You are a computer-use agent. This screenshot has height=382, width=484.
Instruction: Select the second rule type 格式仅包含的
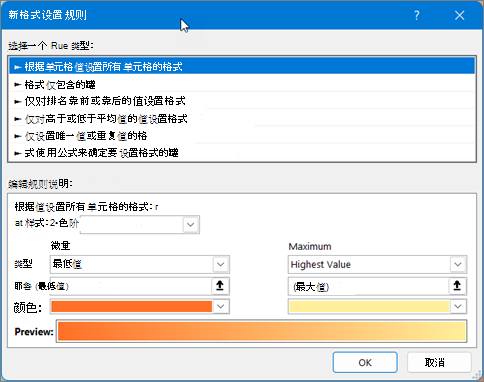242,84
